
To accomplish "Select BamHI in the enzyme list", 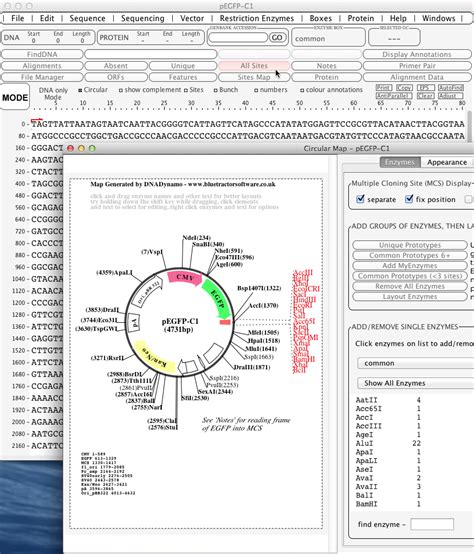I will coord(388,504).
